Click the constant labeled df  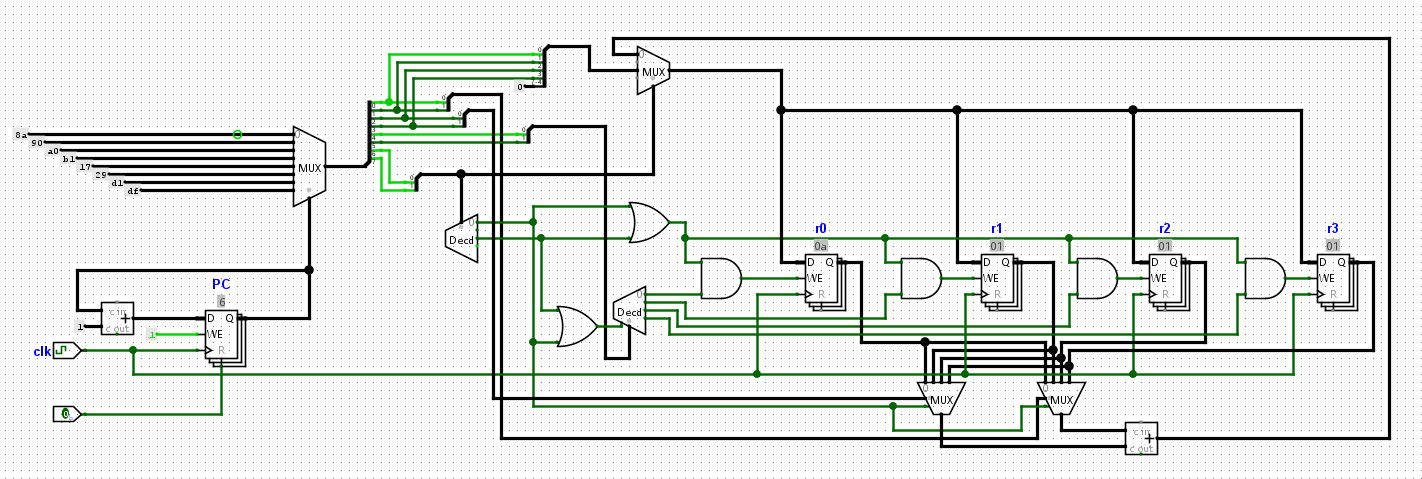pos(133,190)
